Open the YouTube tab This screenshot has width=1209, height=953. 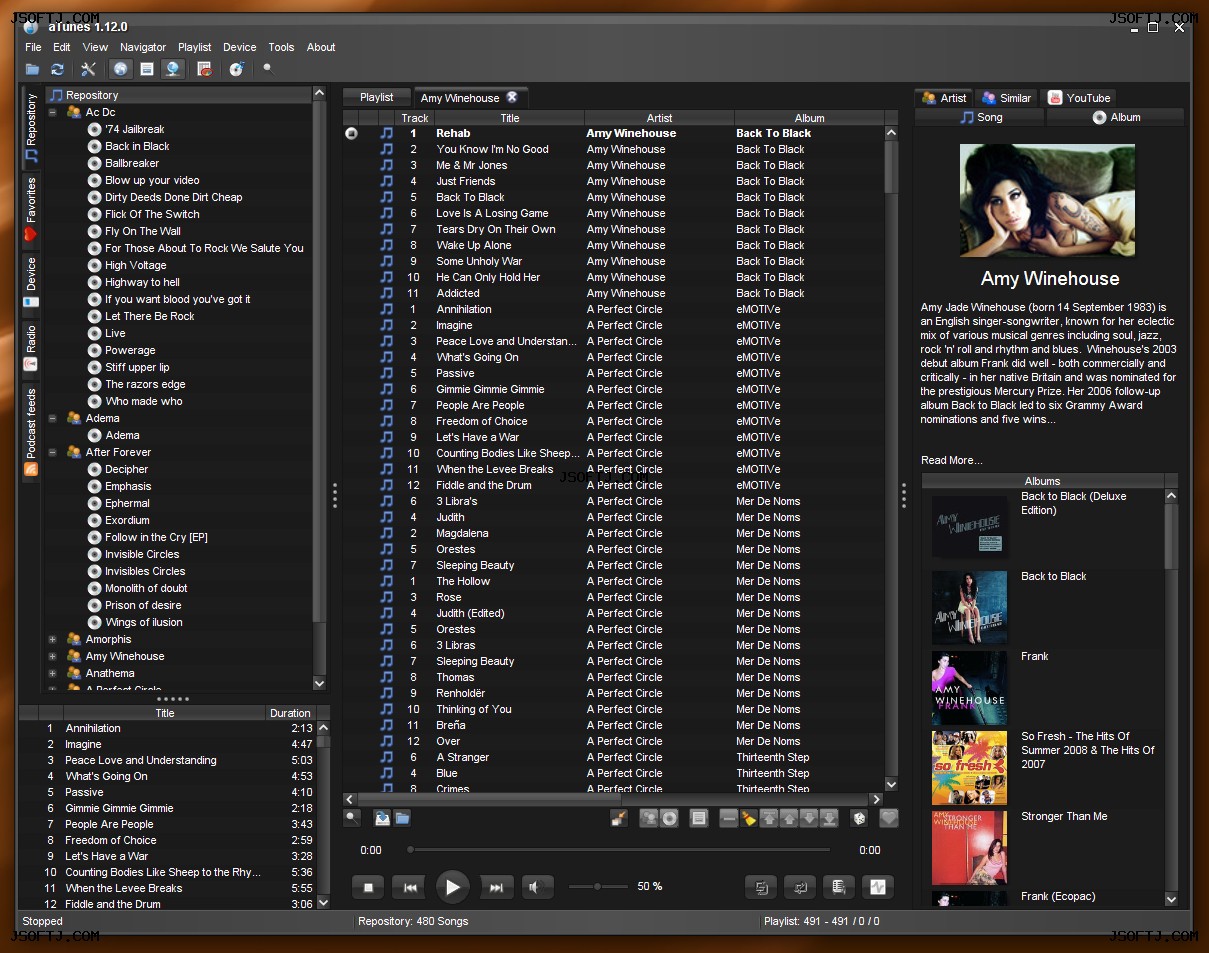(1079, 98)
